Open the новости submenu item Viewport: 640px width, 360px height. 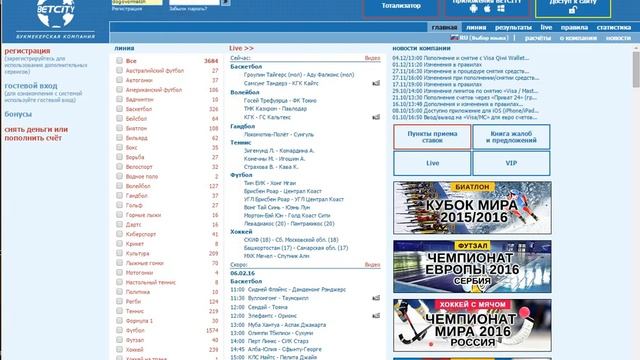pyautogui.click(x=618, y=38)
